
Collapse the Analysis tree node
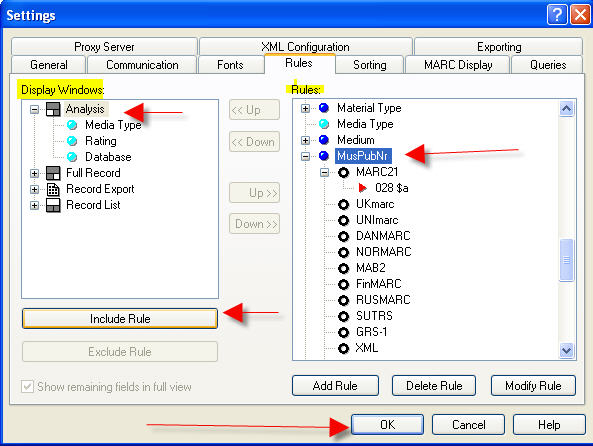[34, 110]
